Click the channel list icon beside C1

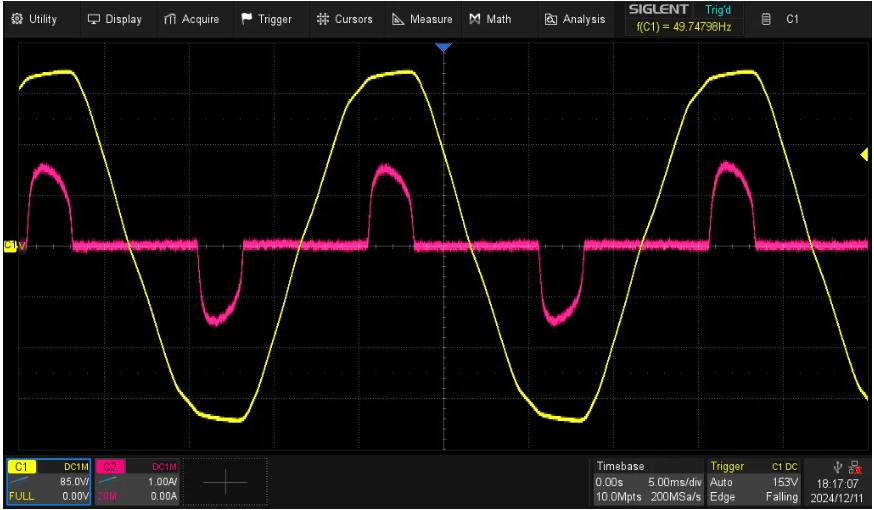766,19
